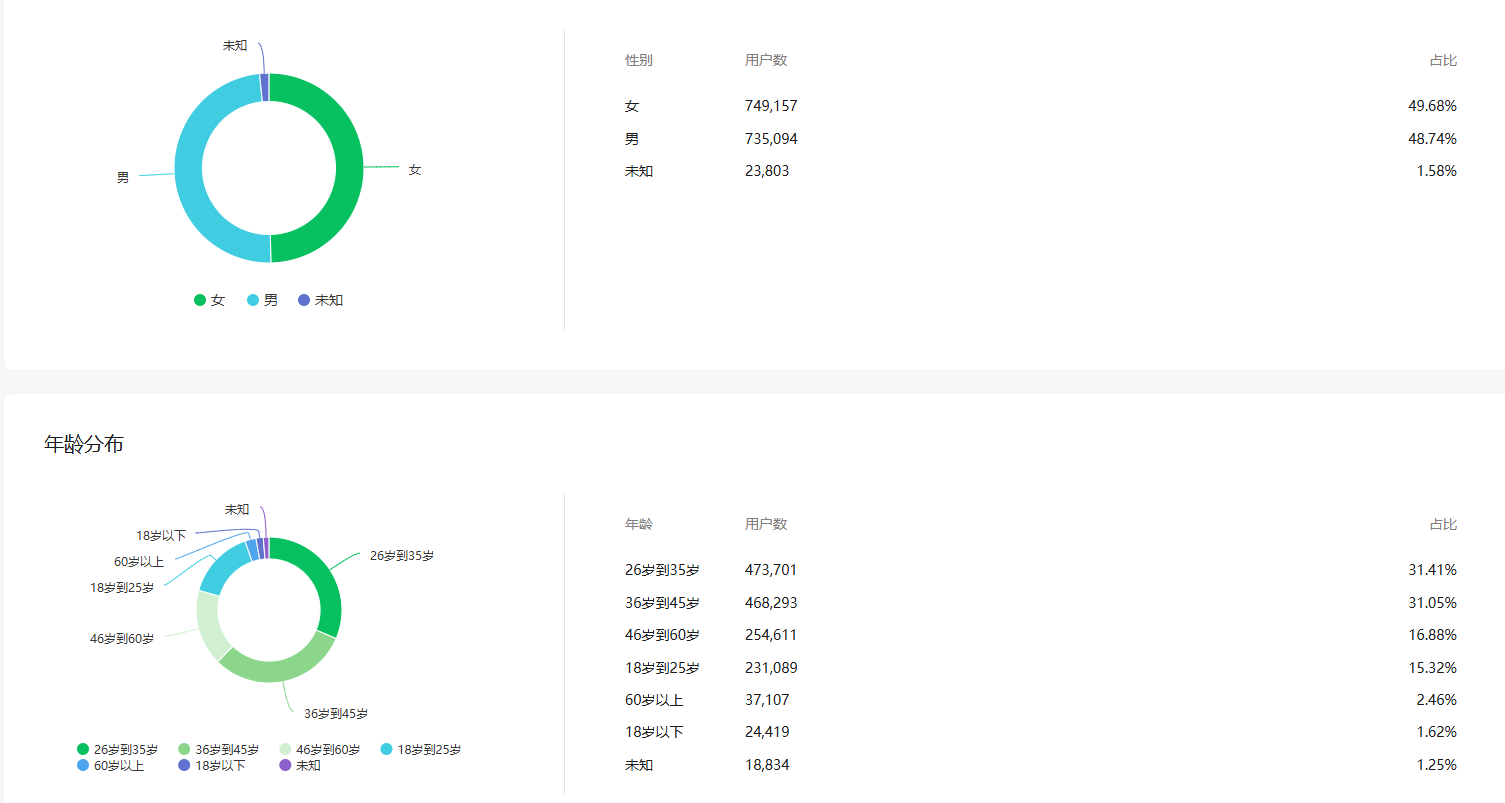This screenshot has height=803, width=1505.
Task: Click the 性别 column header
Action: 639,60
